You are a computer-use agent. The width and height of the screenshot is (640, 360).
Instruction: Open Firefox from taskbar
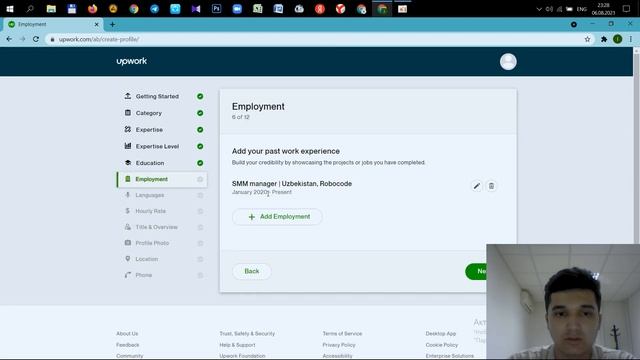click(93, 9)
